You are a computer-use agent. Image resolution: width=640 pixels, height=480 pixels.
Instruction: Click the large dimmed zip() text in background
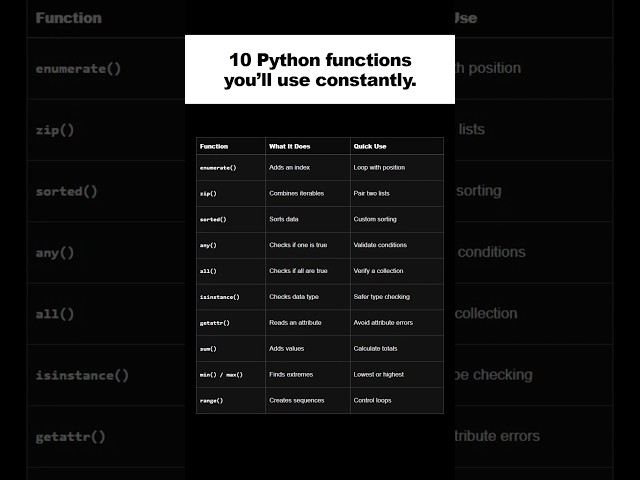(x=55, y=130)
